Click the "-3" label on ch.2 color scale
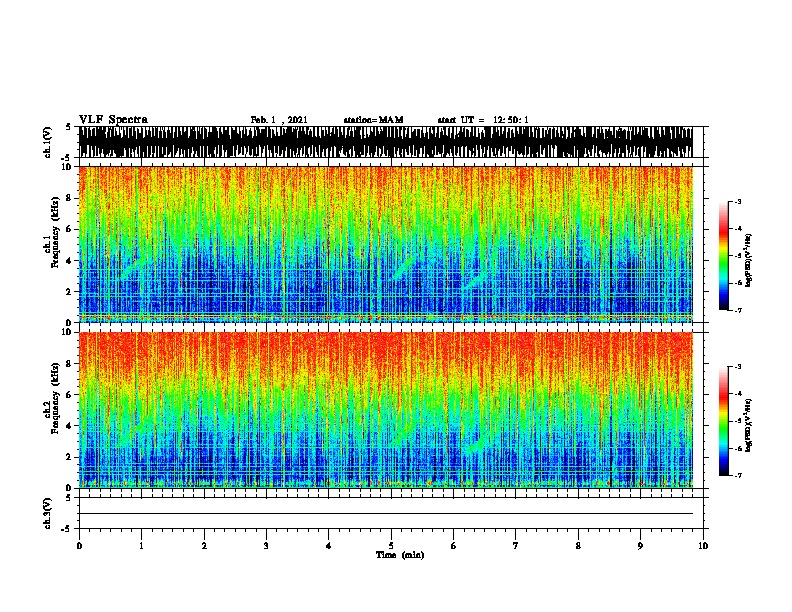 point(738,367)
